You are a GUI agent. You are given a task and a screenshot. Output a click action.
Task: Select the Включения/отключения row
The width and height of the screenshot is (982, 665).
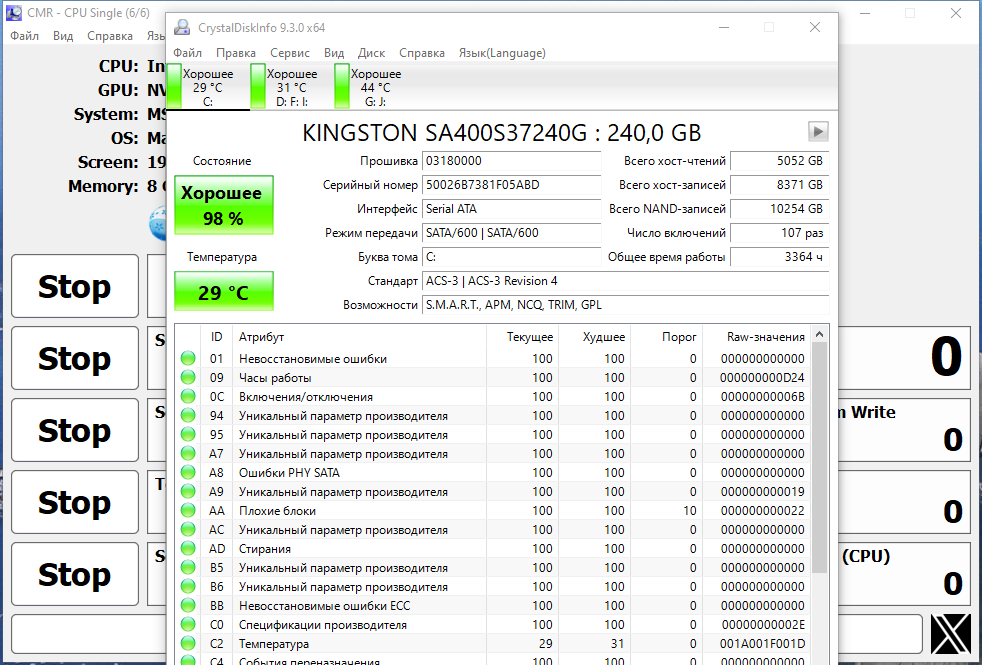(x=492, y=396)
